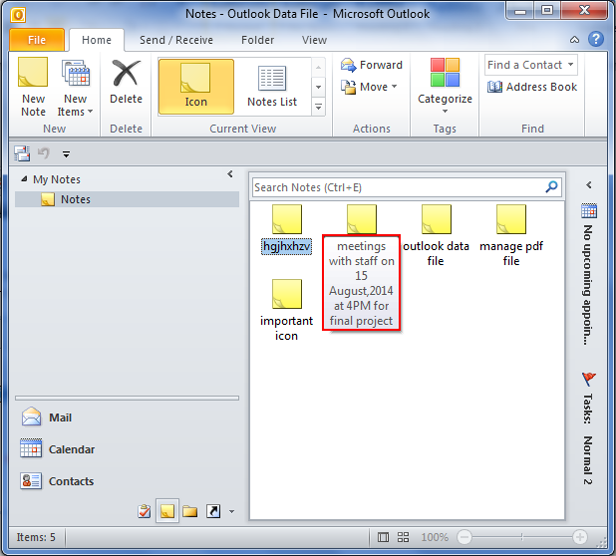This screenshot has width=616, height=556.
Task: Click the Delete X button
Action: 126,82
